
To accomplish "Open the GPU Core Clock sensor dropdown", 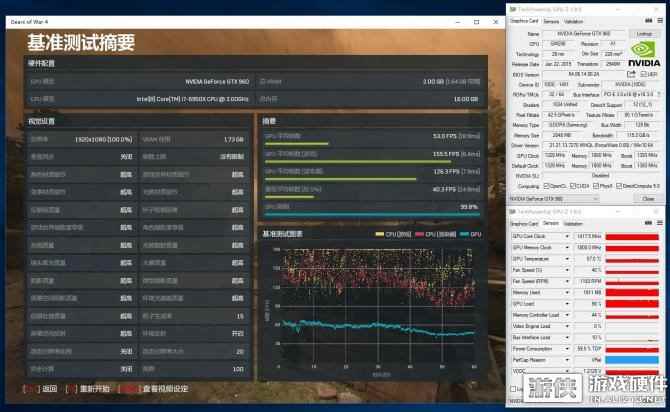I will click(x=567, y=236).
